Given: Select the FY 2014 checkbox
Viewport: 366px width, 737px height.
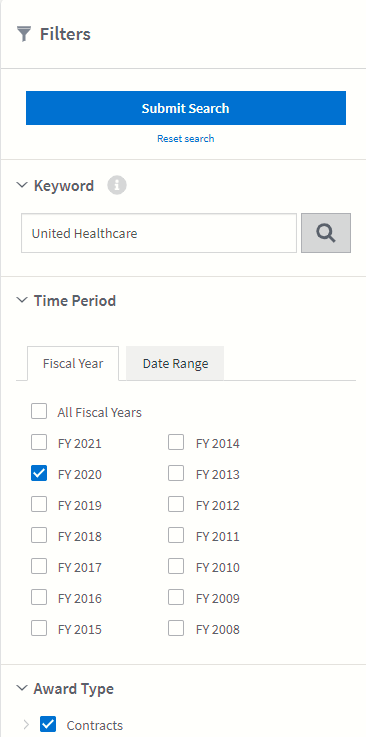Looking at the screenshot, I should (x=176, y=442).
